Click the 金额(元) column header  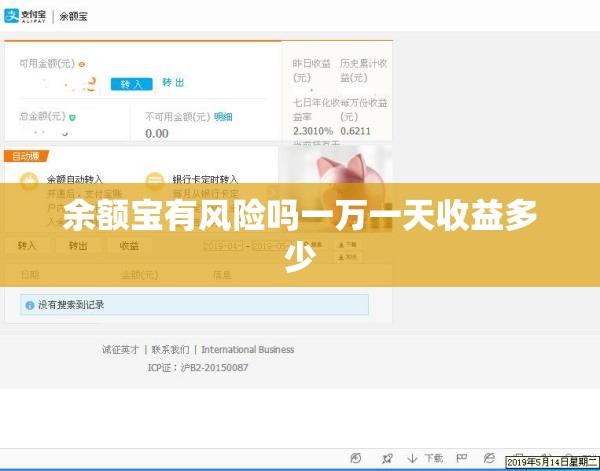(140, 275)
